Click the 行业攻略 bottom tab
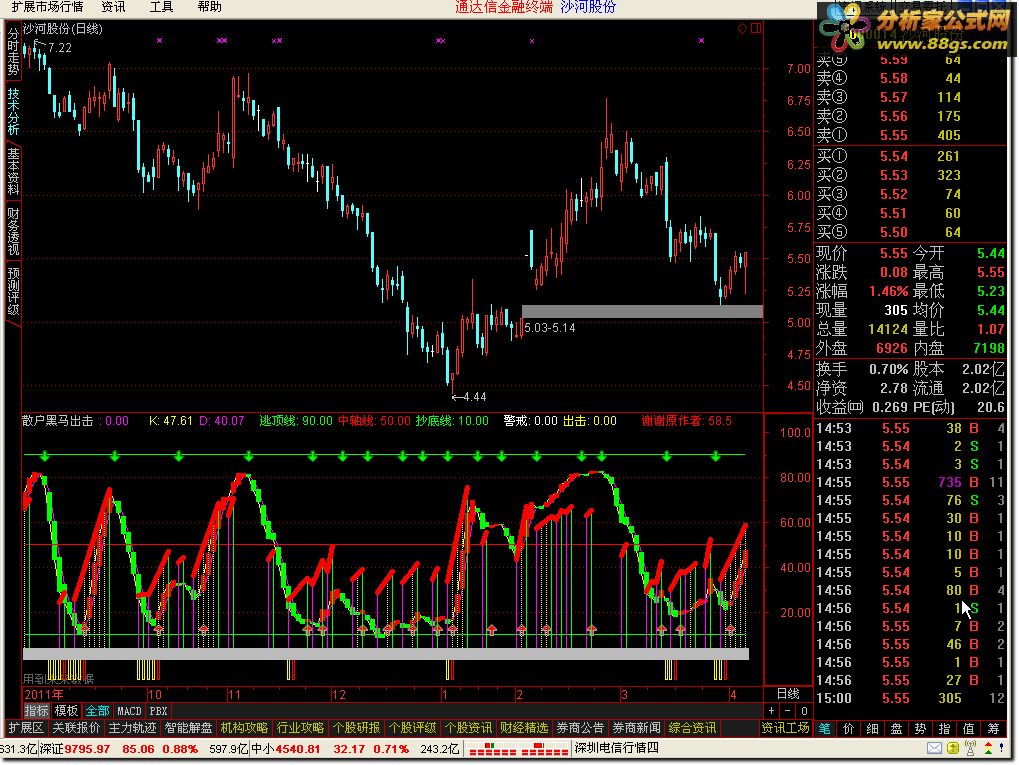This screenshot has height=765, width=1019. tap(300, 728)
